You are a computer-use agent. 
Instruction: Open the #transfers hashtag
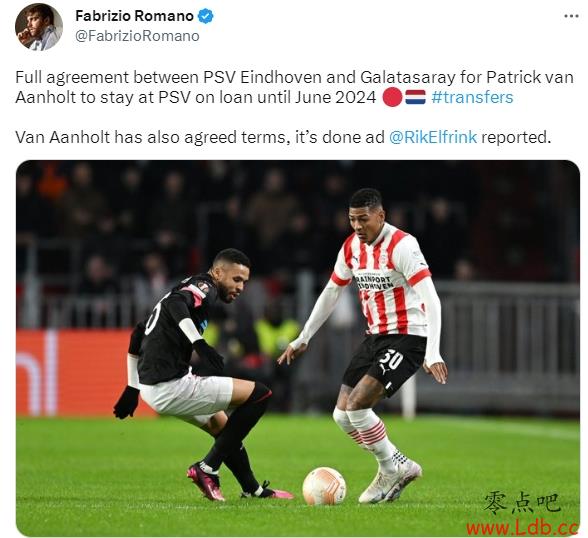coord(472,97)
